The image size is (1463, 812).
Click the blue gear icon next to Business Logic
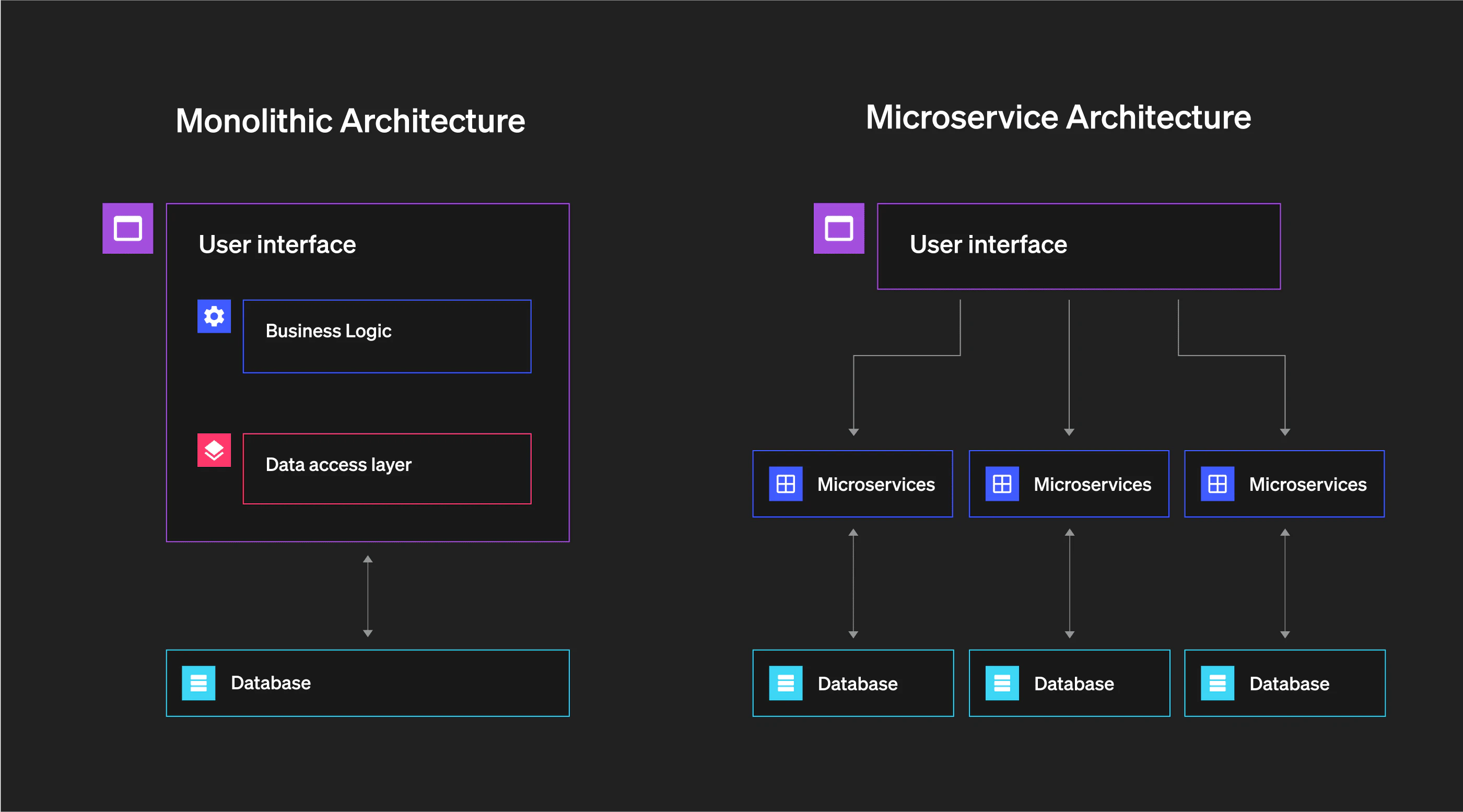(x=214, y=316)
